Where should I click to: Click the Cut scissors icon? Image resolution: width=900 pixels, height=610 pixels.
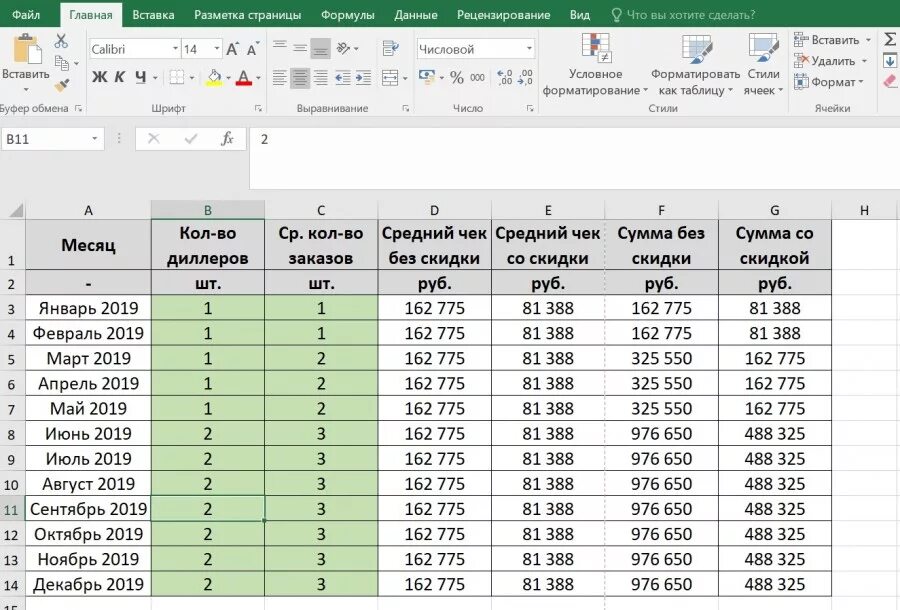(61, 41)
